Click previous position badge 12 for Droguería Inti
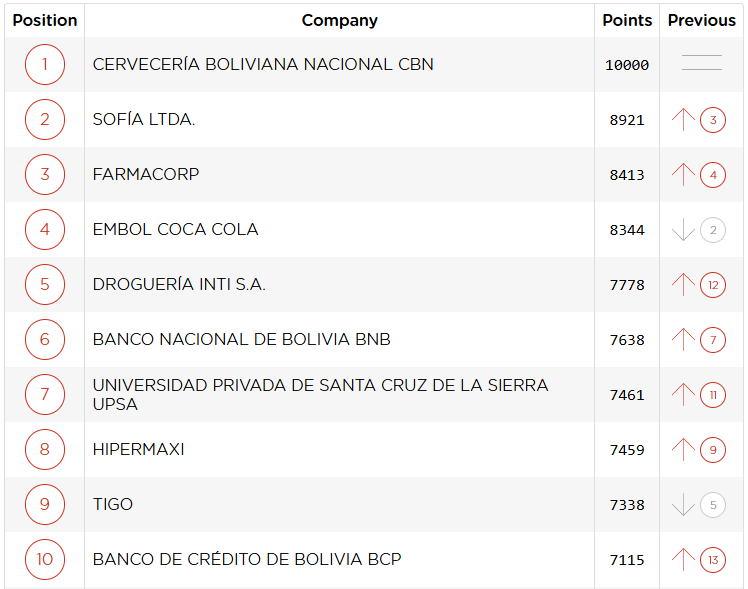 click(713, 285)
